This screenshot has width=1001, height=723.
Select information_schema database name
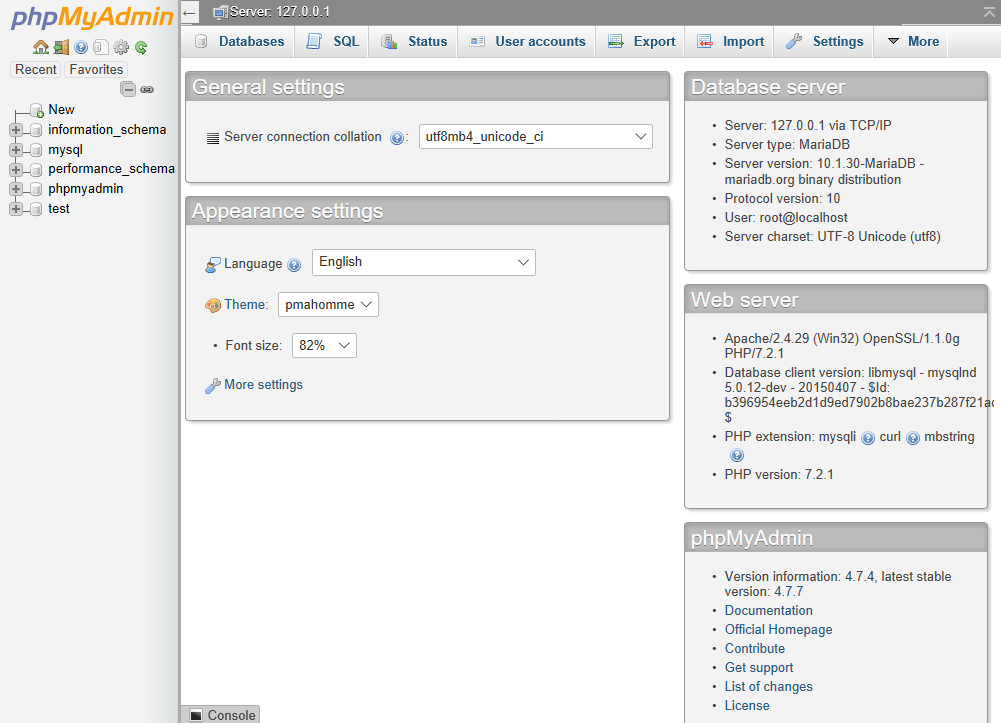[107, 130]
